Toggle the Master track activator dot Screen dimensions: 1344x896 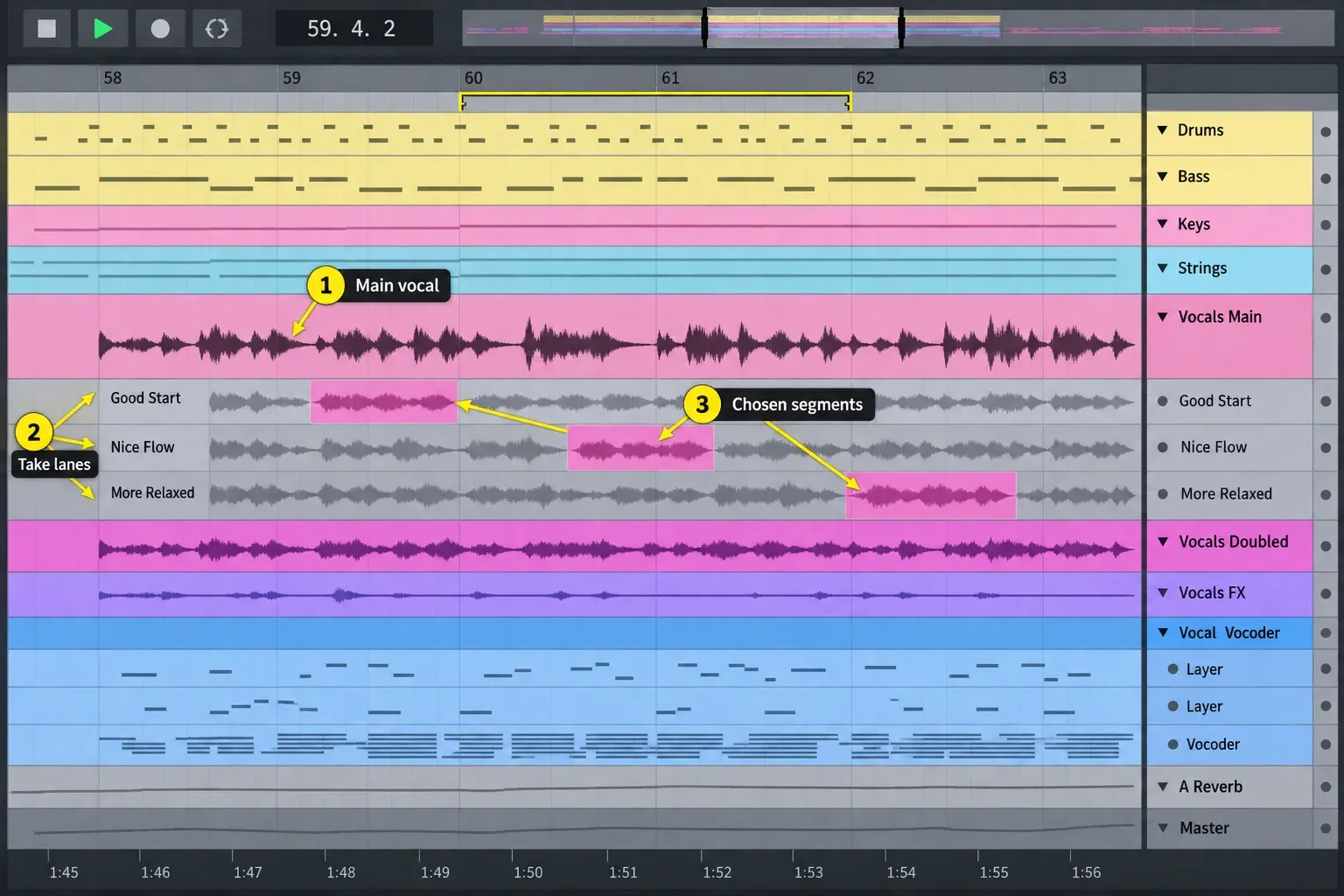1326,828
